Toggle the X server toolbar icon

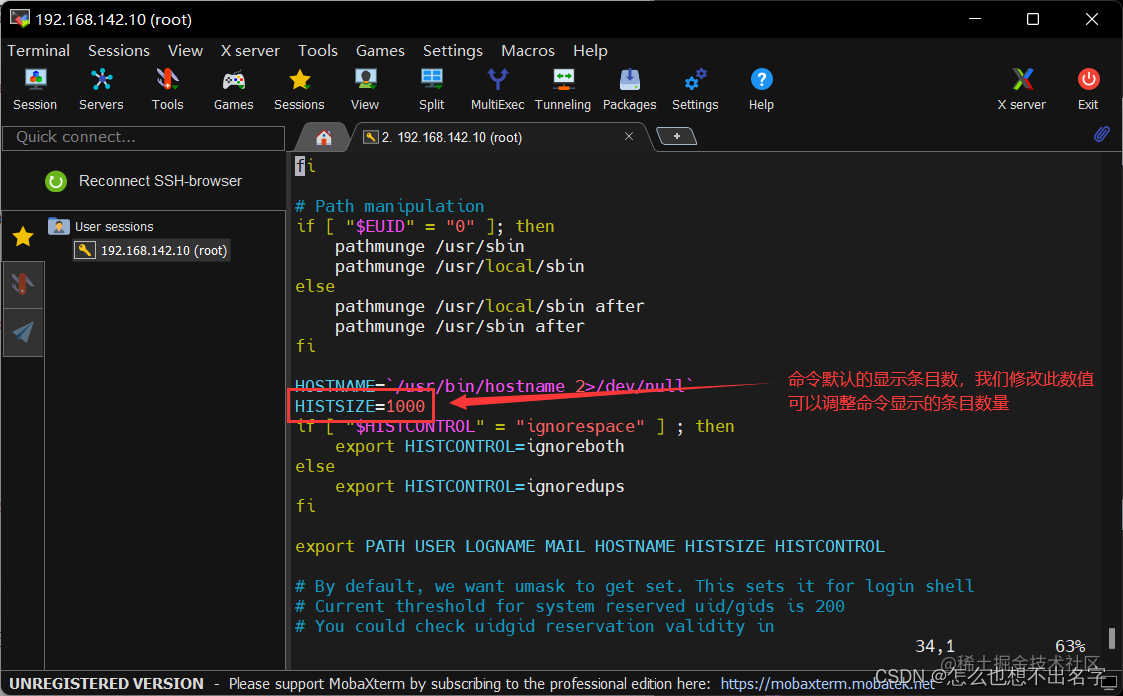point(1022,90)
